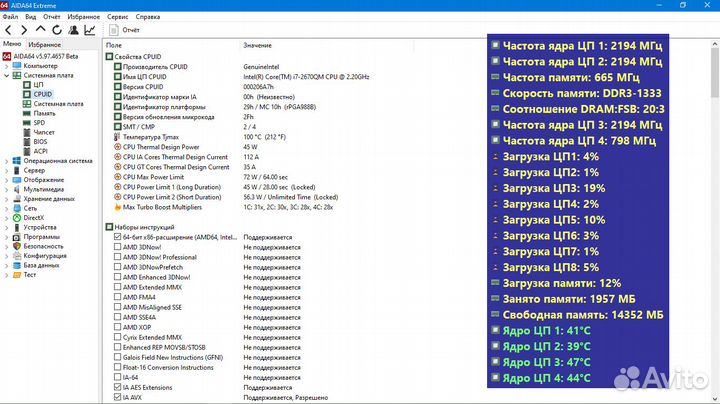Click the Компьютер icon in tree
This screenshot has height=404, width=720.
click(x=17, y=66)
